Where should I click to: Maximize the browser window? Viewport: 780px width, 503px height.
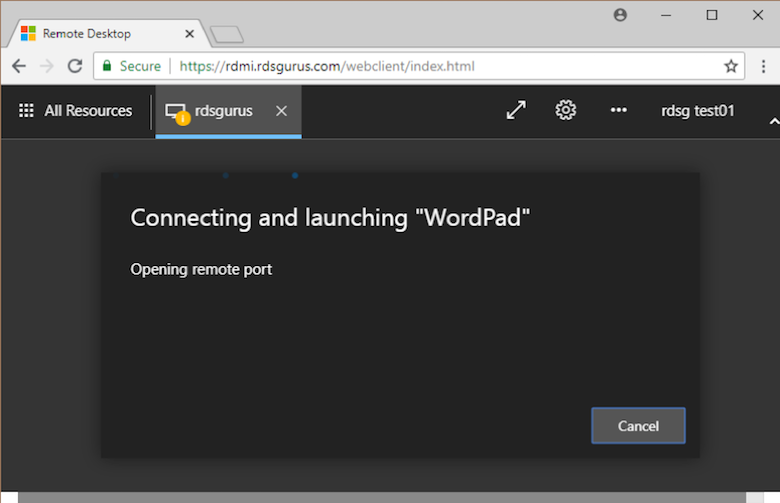pos(712,15)
